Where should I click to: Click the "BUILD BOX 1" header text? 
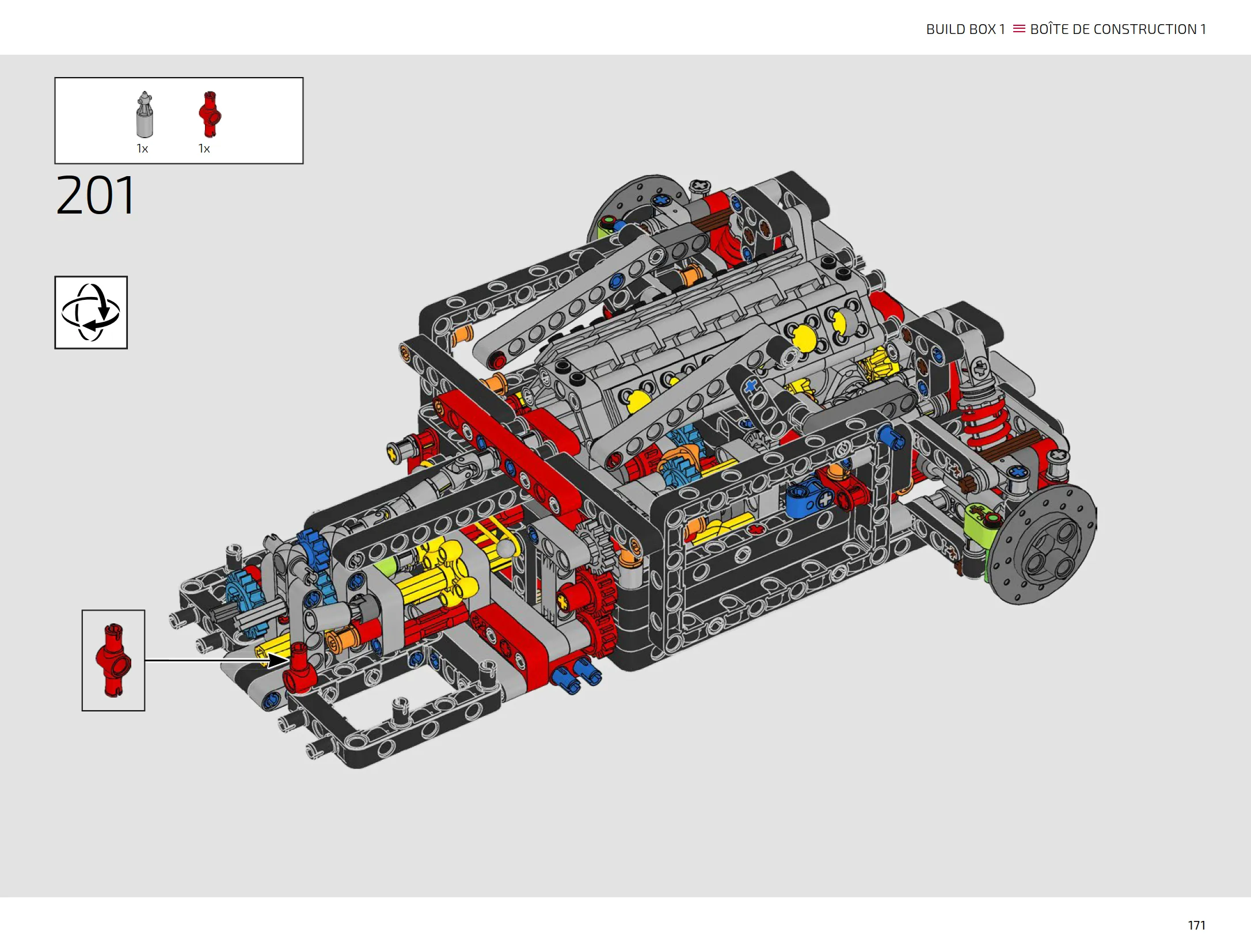click(x=965, y=29)
